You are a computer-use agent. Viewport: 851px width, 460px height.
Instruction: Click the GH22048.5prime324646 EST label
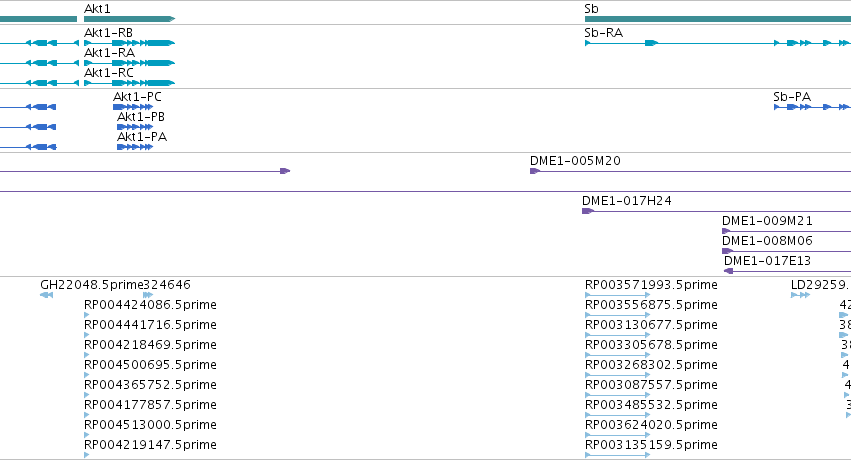[116, 285]
